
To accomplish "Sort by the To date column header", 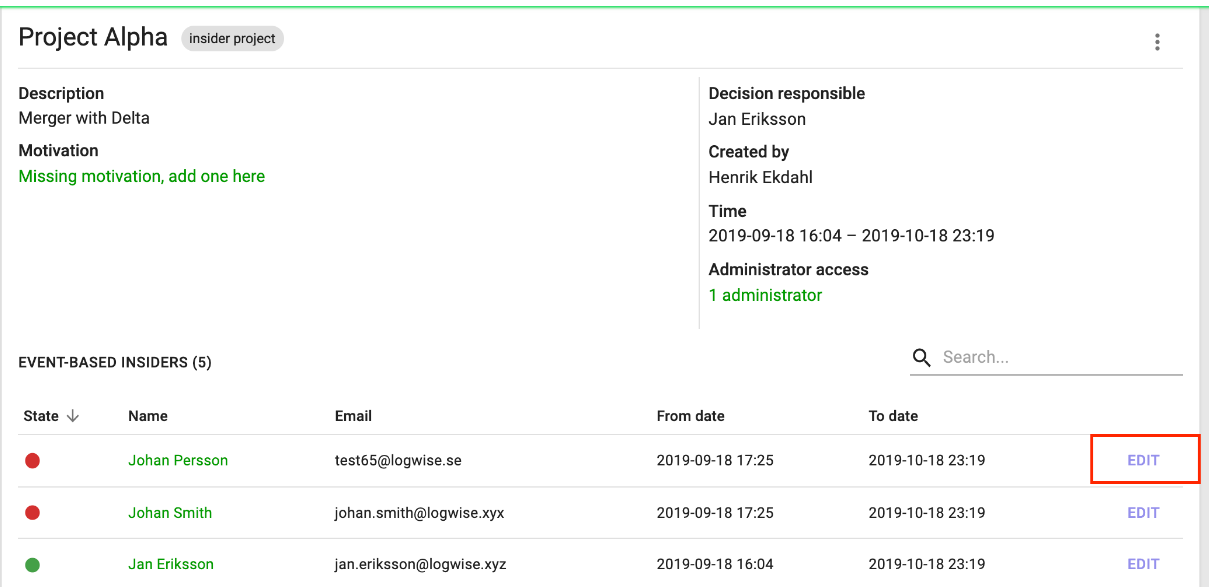I will [893, 416].
